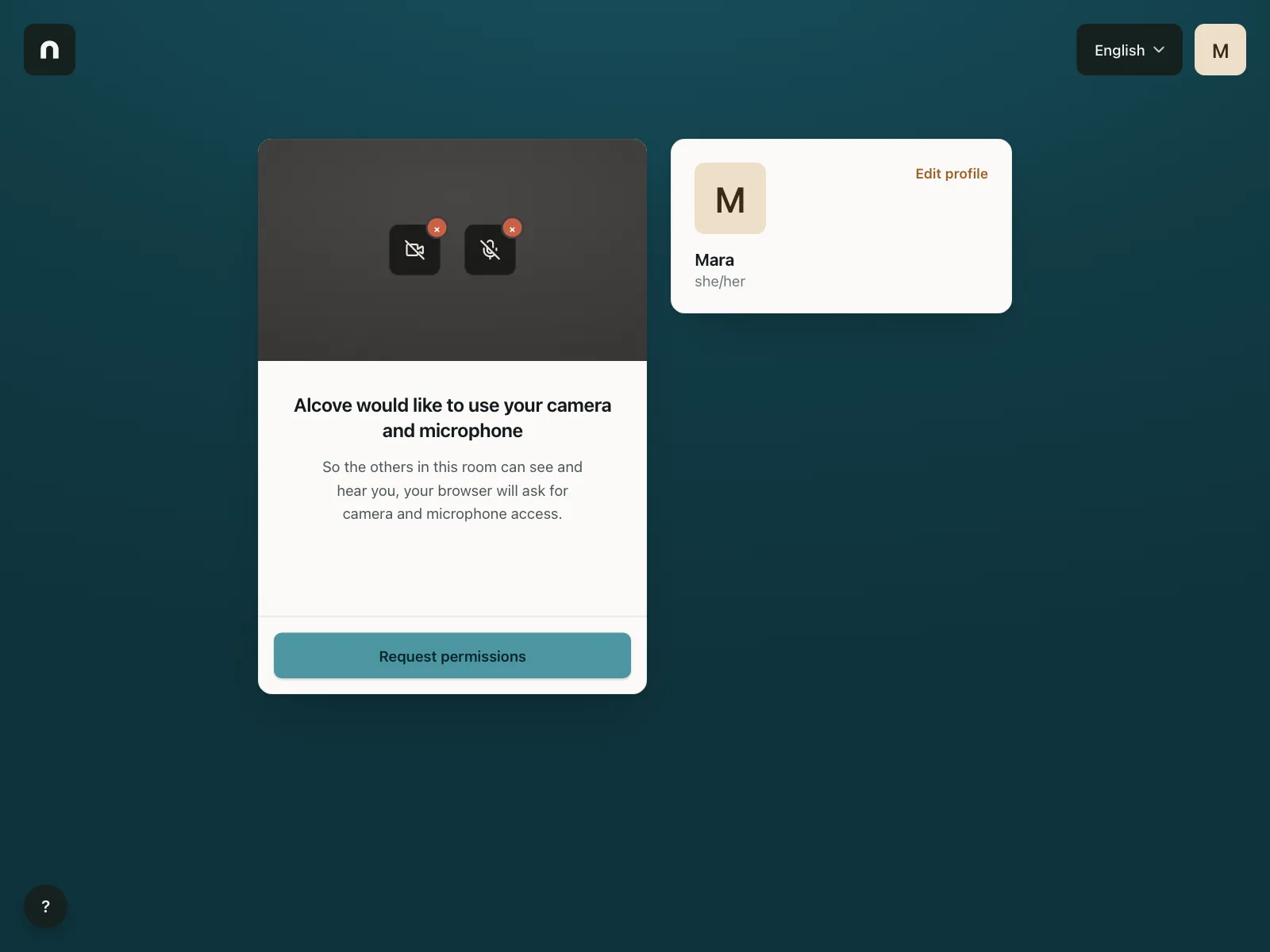
Task: Click the browser access description paragraph
Action: click(x=452, y=490)
